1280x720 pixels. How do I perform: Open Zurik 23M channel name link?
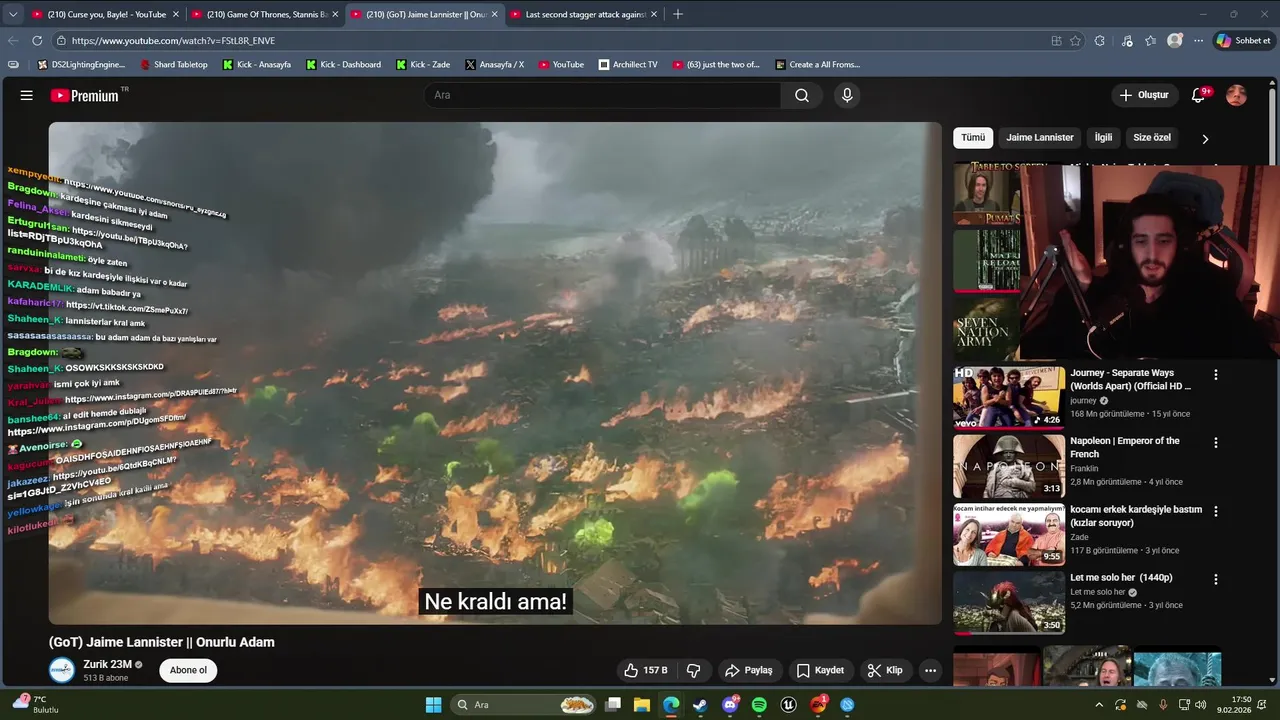point(108,664)
